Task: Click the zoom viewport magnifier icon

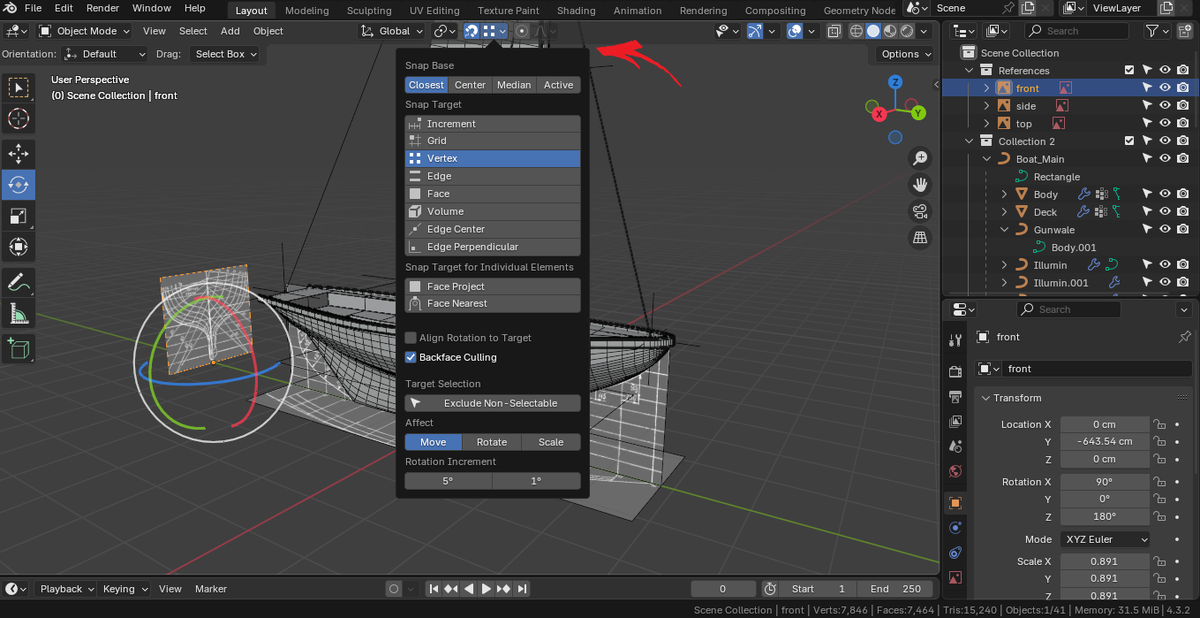Action: coord(920,158)
